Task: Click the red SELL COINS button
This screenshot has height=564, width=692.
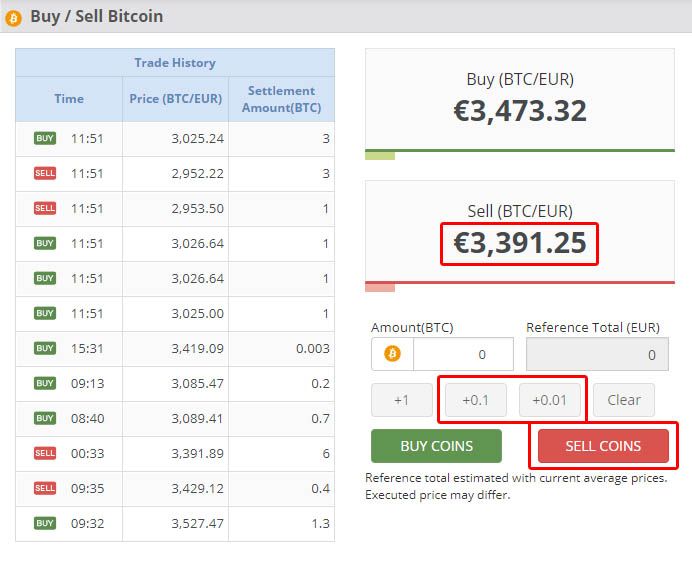Action: (x=603, y=446)
